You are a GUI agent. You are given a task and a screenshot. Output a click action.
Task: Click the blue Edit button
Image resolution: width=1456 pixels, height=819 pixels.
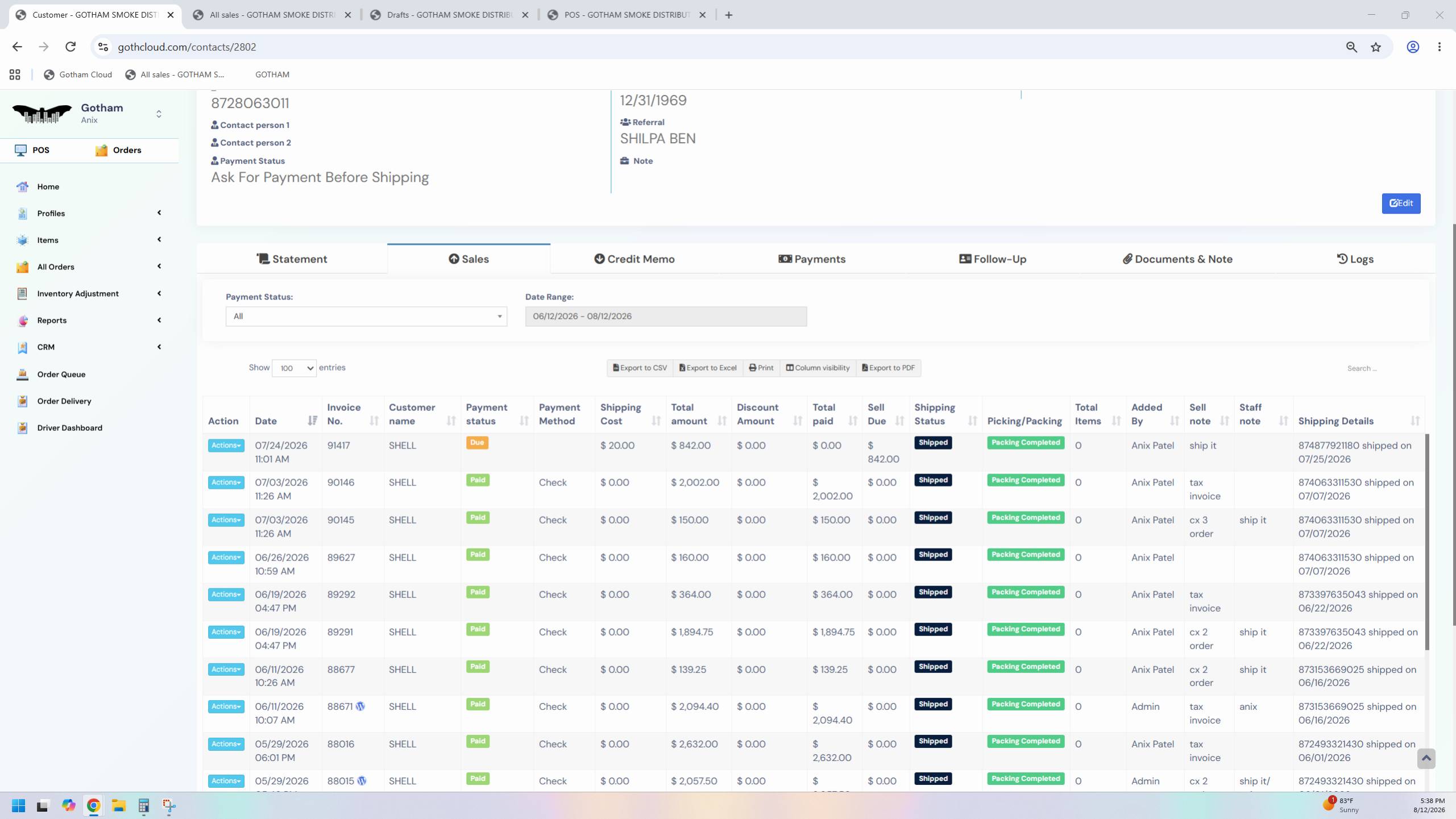coord(1401,203)
